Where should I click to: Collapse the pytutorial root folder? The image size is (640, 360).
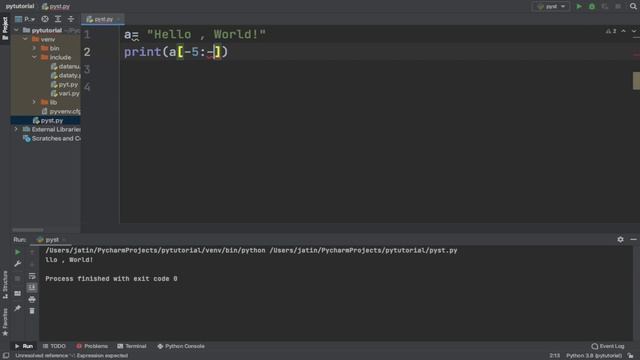[x=16, y=30]
